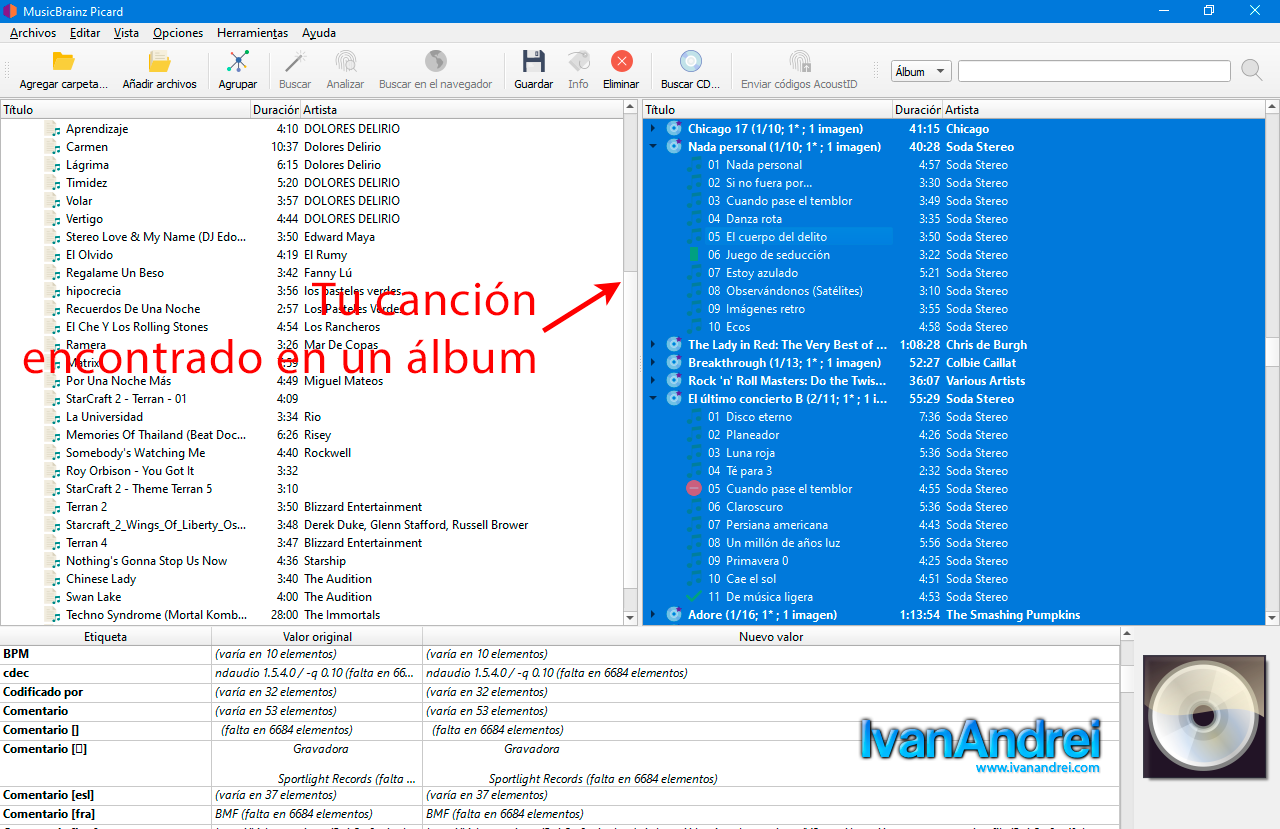The image size is (1280, 829).
Task: Open the Ayuda menu
Action: pyautogui.click(x=319, y=33)
